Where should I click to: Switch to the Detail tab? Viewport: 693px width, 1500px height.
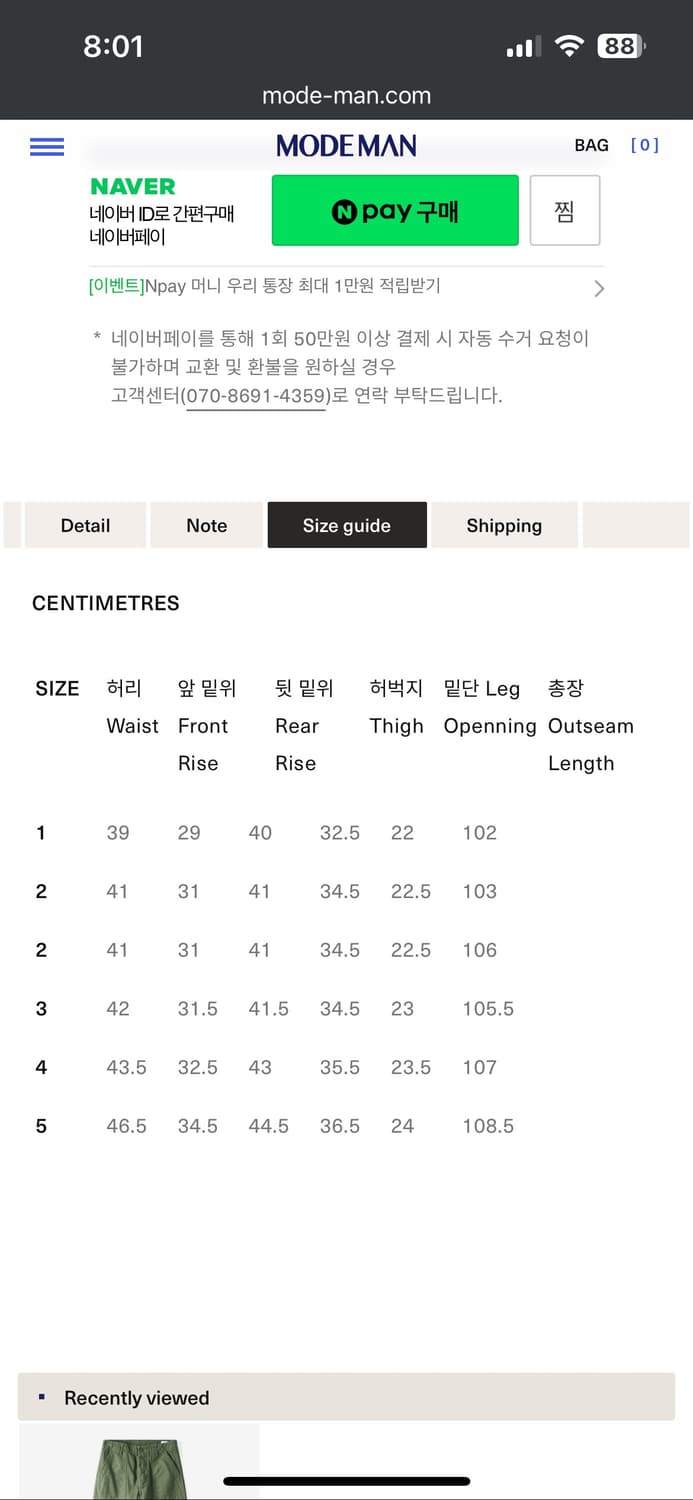(x=85, y=526)
